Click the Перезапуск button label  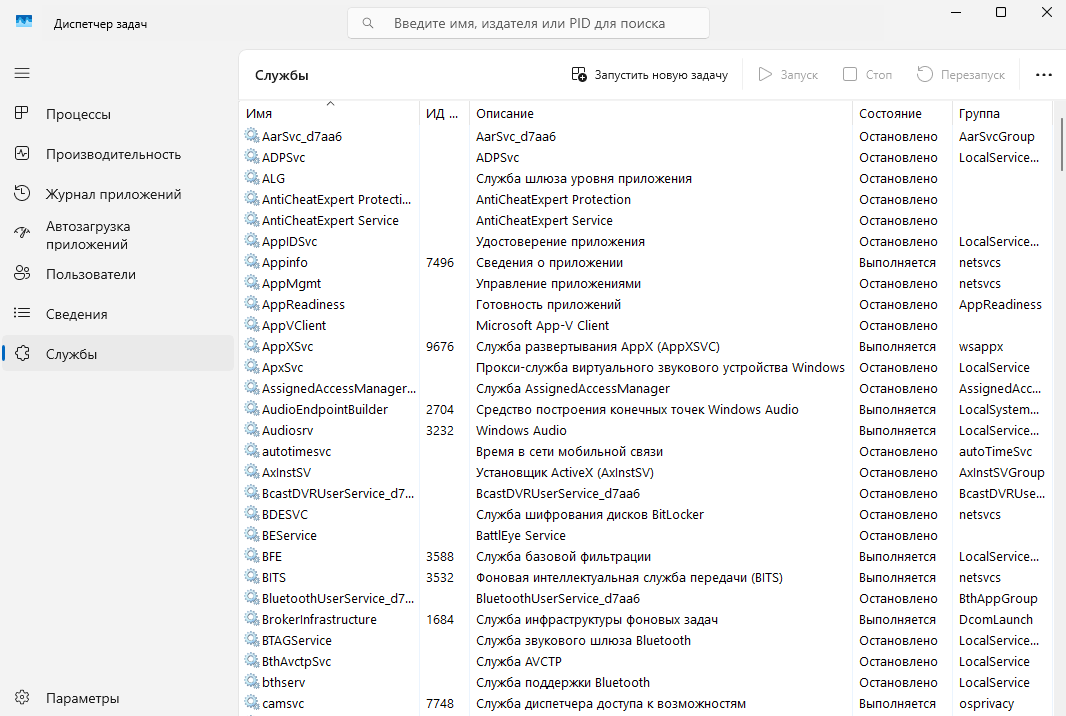click(972, 75)
